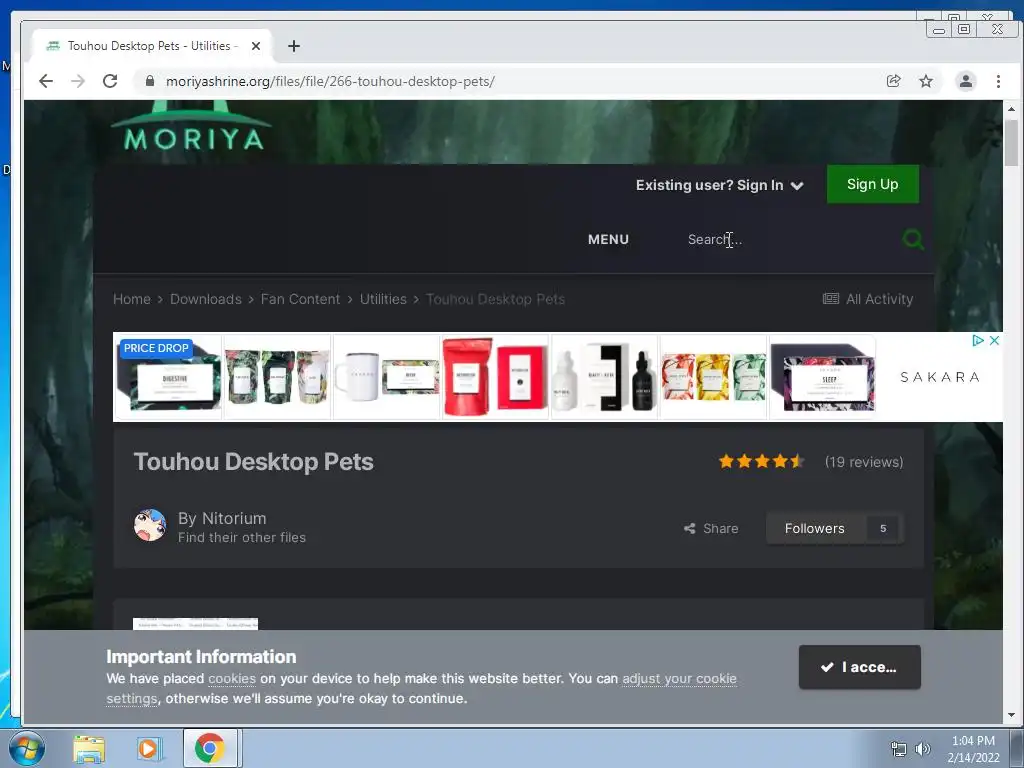Open Downloads breadcrumb link
Viewport: 1024px width, 768px height.
tap(206, 299)
